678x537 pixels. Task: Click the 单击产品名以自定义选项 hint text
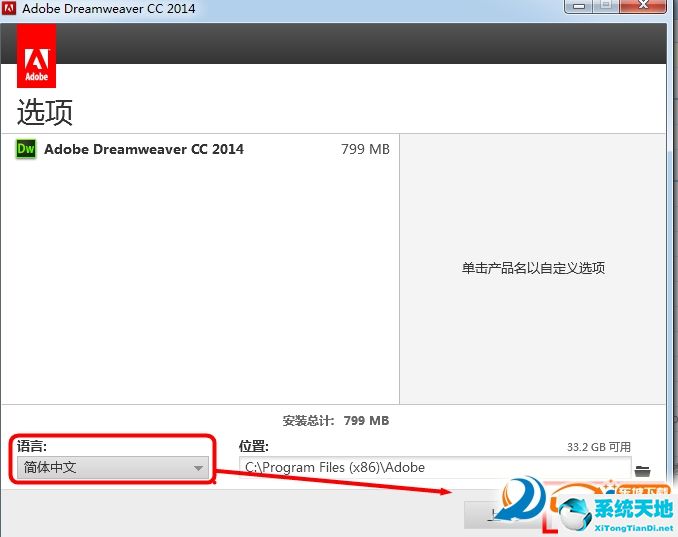[x=533, y=268]
